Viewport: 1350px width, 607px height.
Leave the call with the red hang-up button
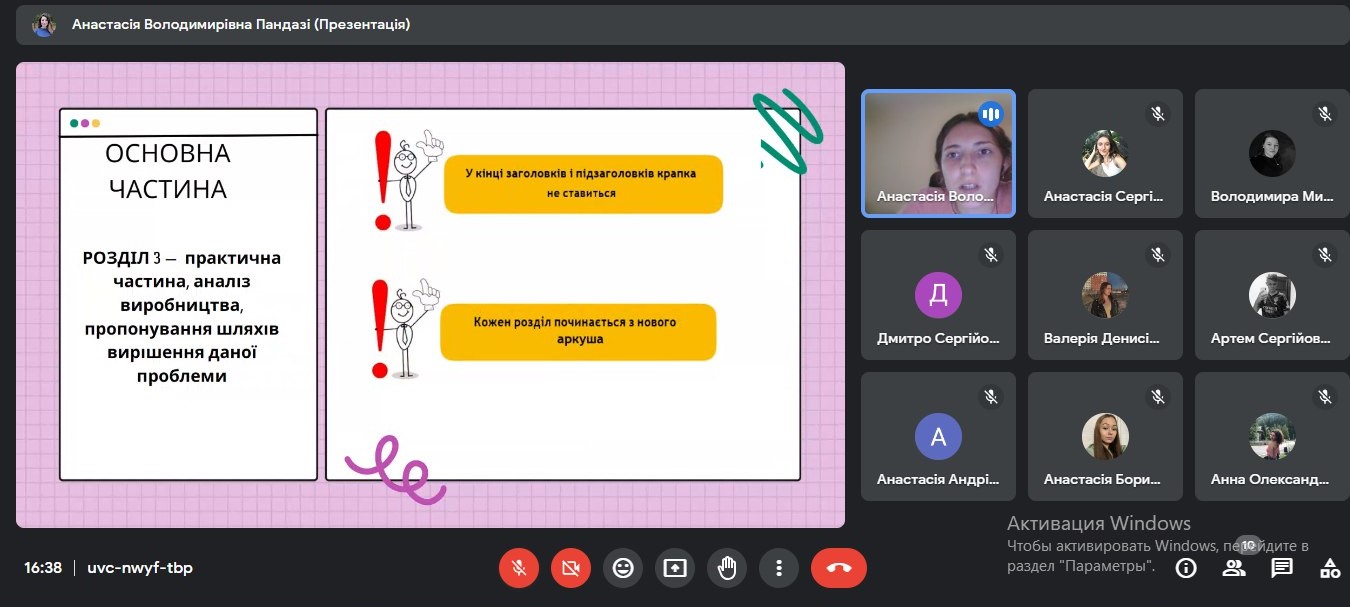tap(838, 568)
